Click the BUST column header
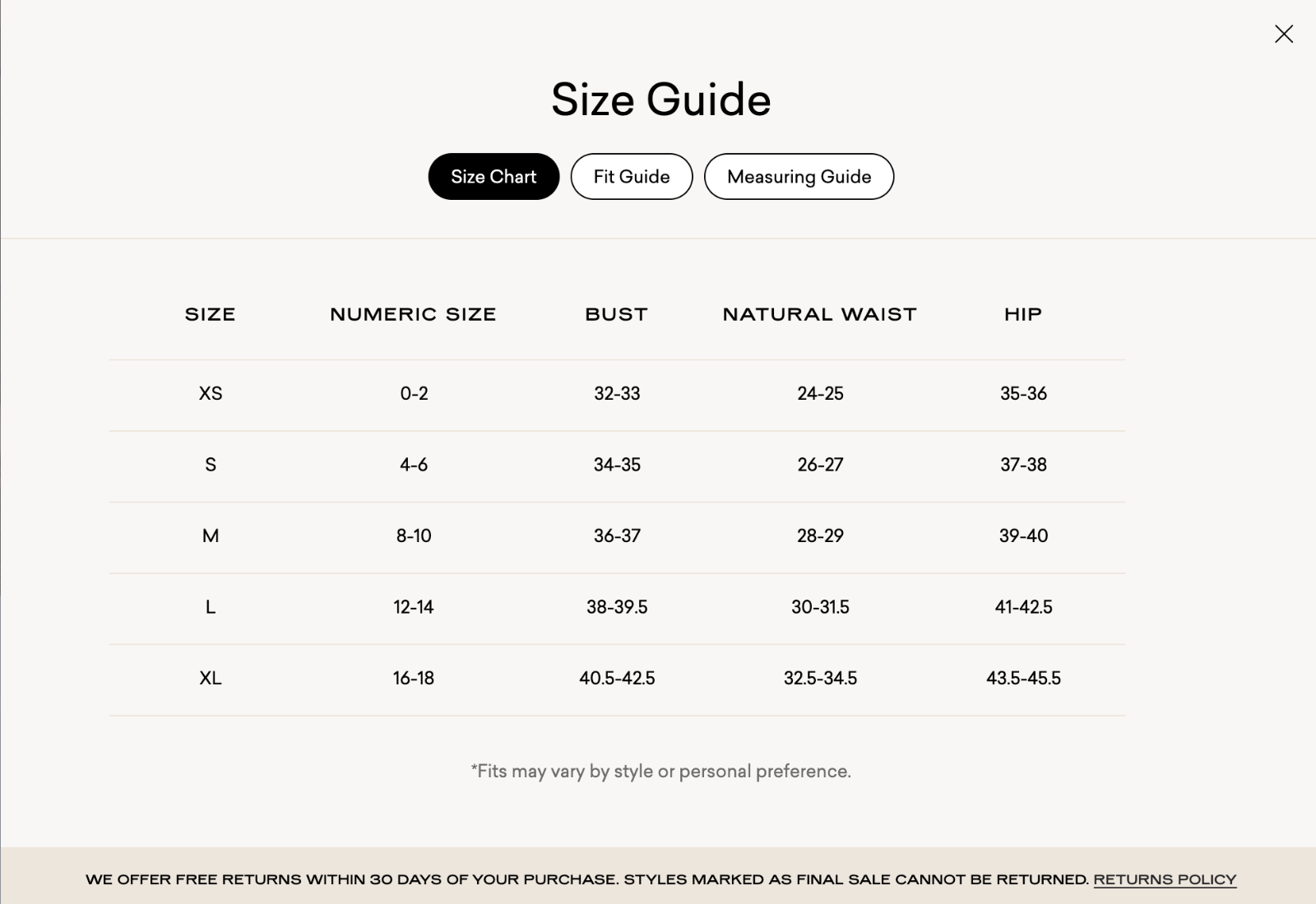The height and width of the screenshot is (904, 1316). [x=617, y=314]
